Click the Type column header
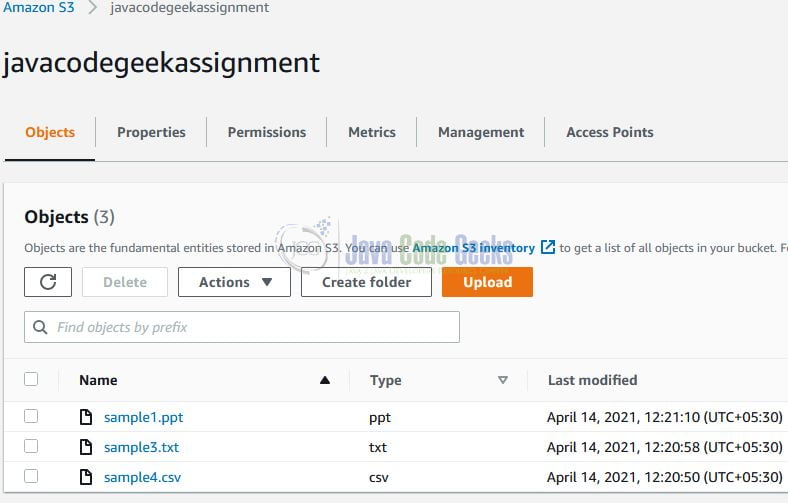The image size is (788, 503). [385, 380]
